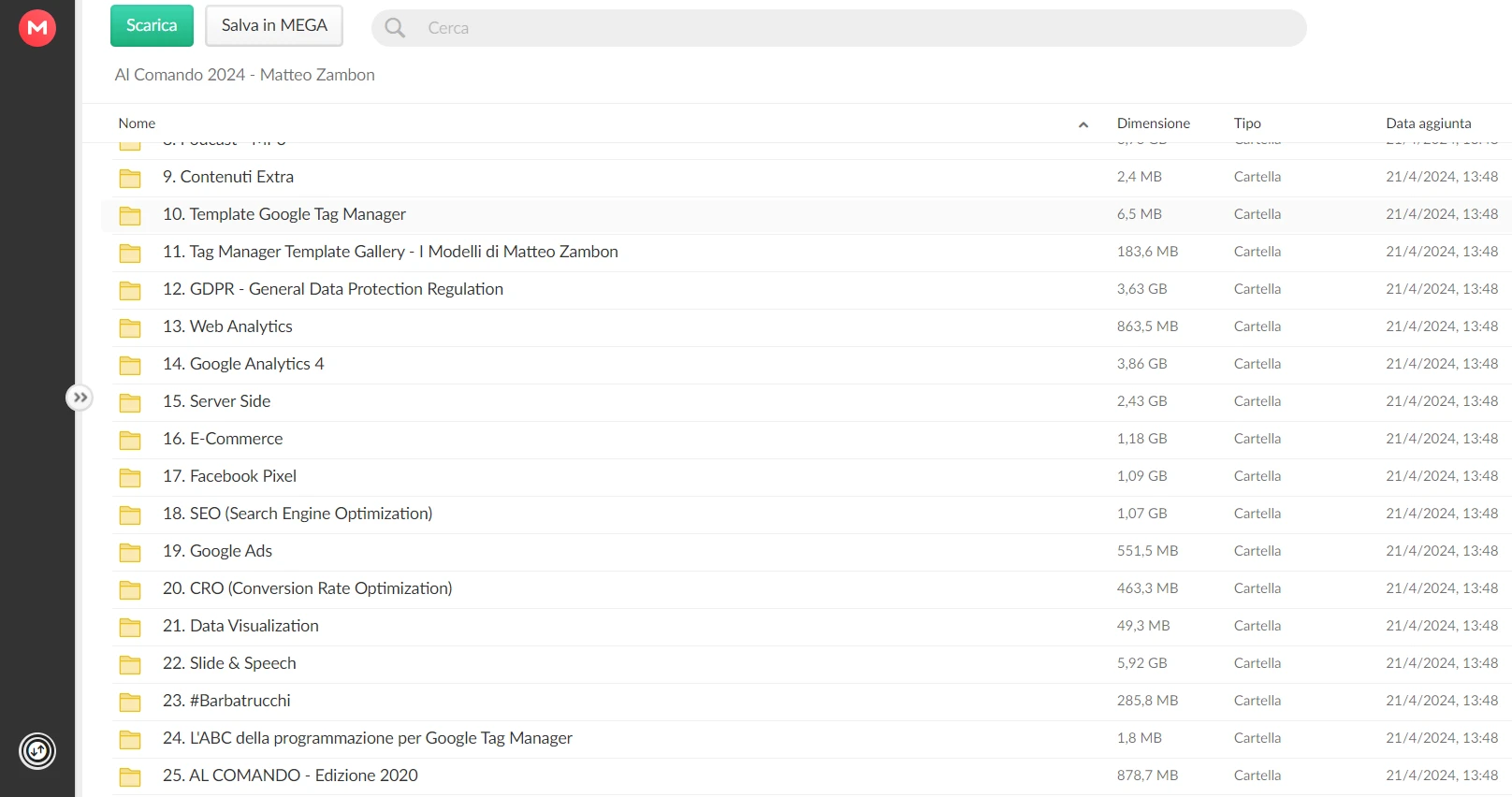Click the 863,5 MB size of Web Analytics
The width and height of the screenshot is (1512, 797).
[x=1147, y=326]
